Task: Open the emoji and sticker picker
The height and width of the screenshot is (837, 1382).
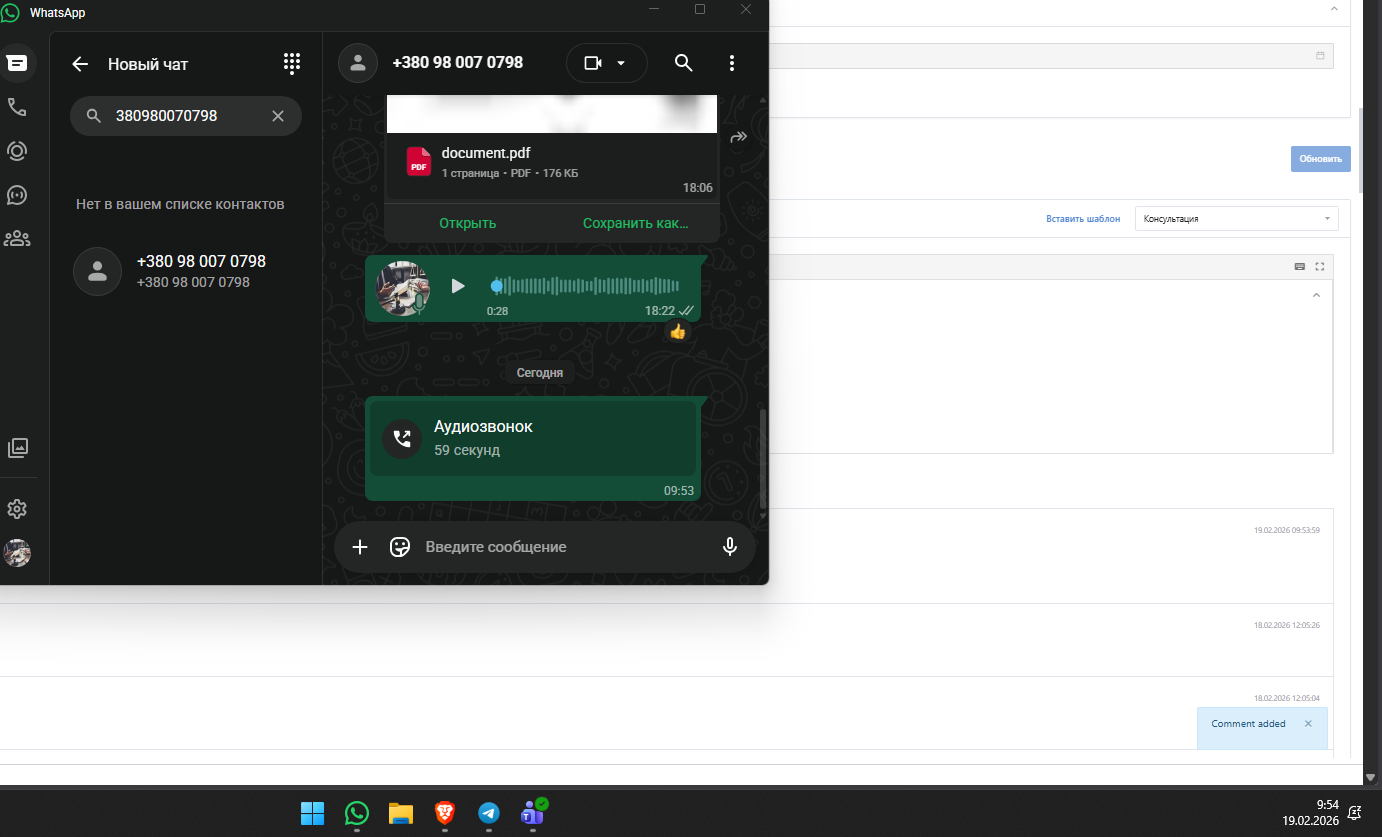Action: [400, 547]
